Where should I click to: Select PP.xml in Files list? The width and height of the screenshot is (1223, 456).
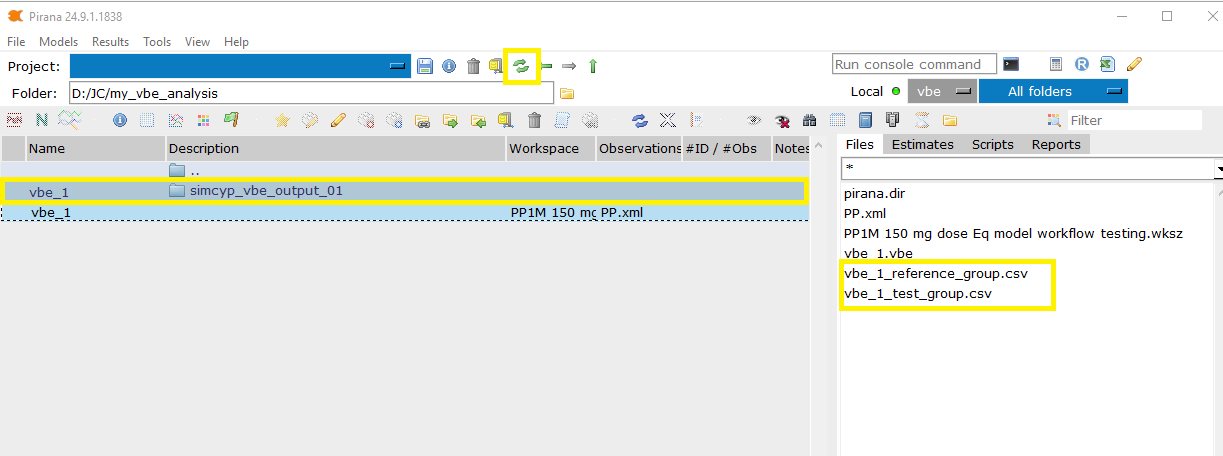(x=865, y=213)
